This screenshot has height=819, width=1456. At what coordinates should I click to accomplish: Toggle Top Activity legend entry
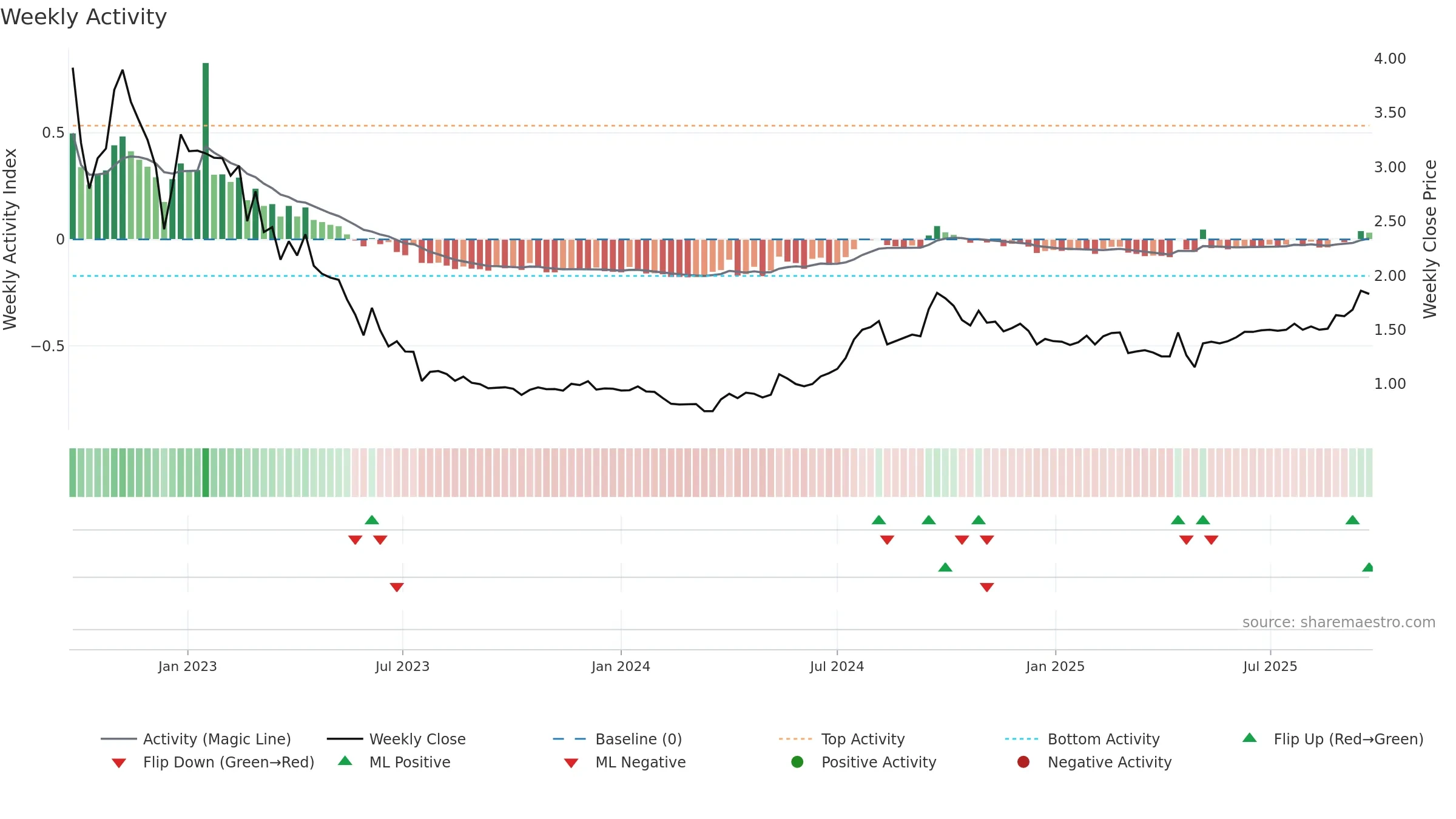tap(841, 739)
